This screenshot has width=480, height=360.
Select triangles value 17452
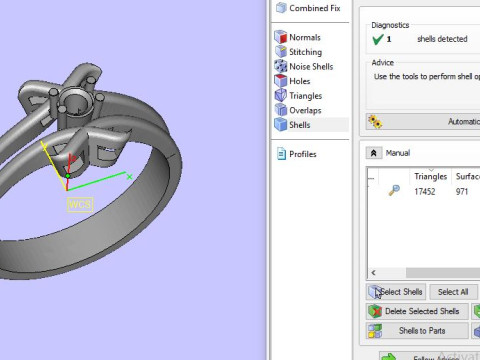[x=425, y=192]
